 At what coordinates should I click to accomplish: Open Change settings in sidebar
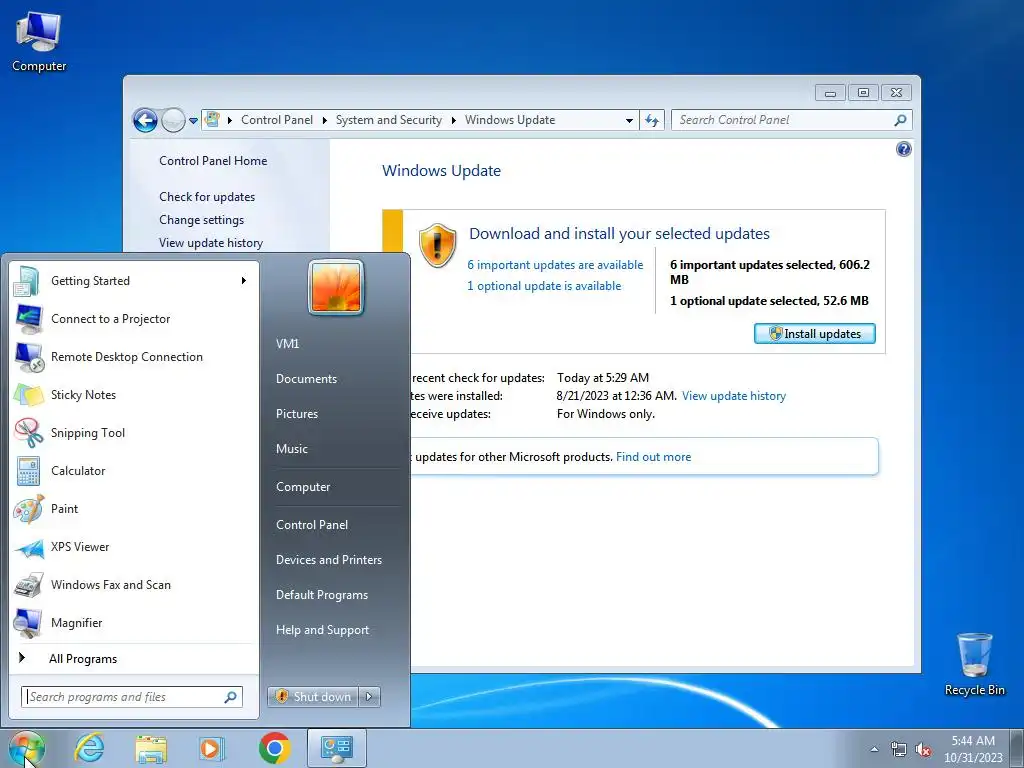201,220
